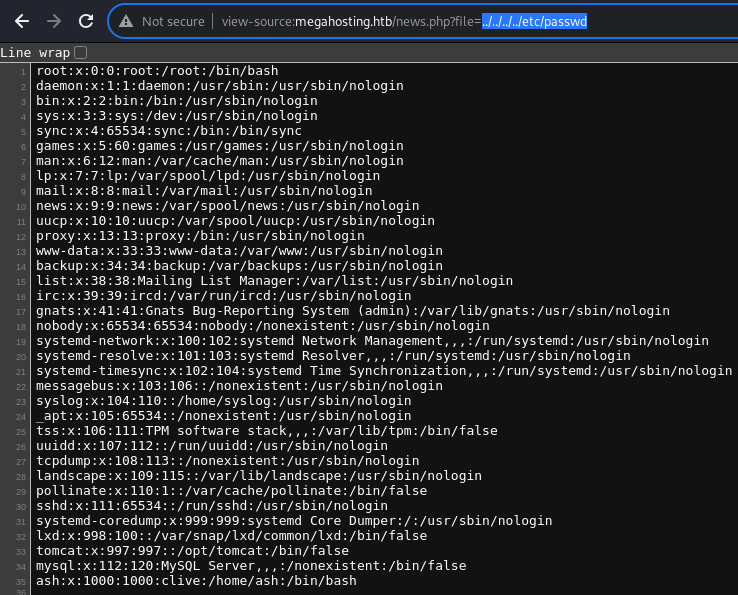Click the sshd:x:111:65534 line
Viewport: 738px width, 595px height.
[x=212, y=506]
